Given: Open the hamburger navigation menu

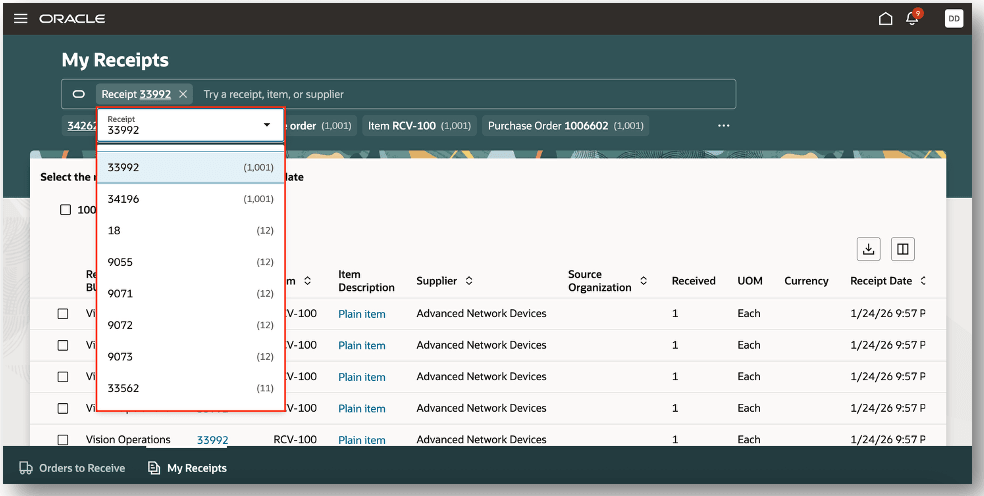Looking at the screenshot, I should (20, 19).
